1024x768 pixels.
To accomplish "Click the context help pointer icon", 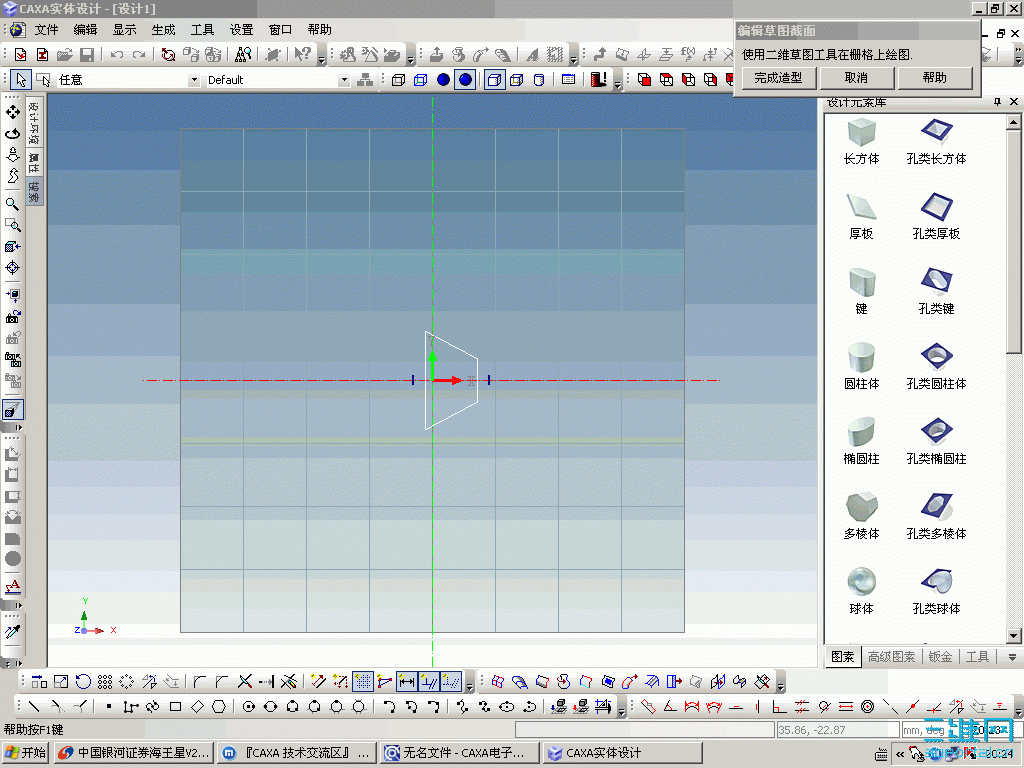I will (x=302, y=55).
